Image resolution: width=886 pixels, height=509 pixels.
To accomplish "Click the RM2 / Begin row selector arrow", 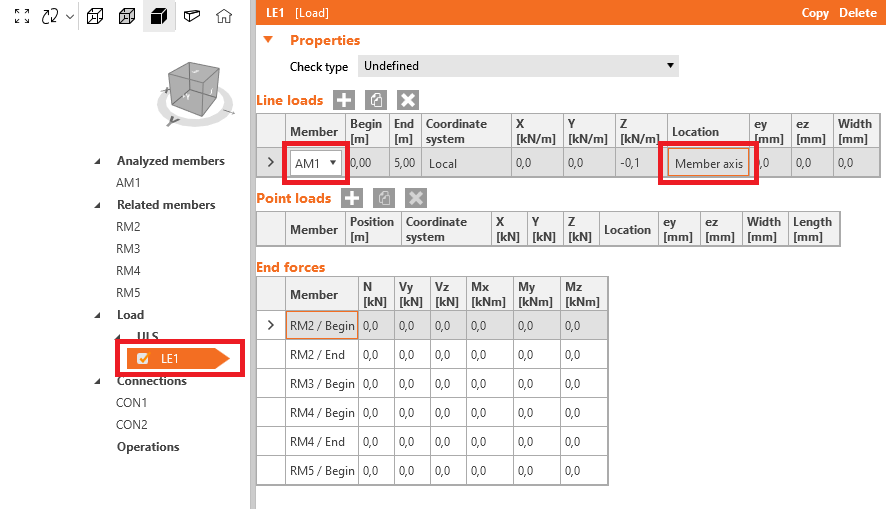I will coord(271,325).
